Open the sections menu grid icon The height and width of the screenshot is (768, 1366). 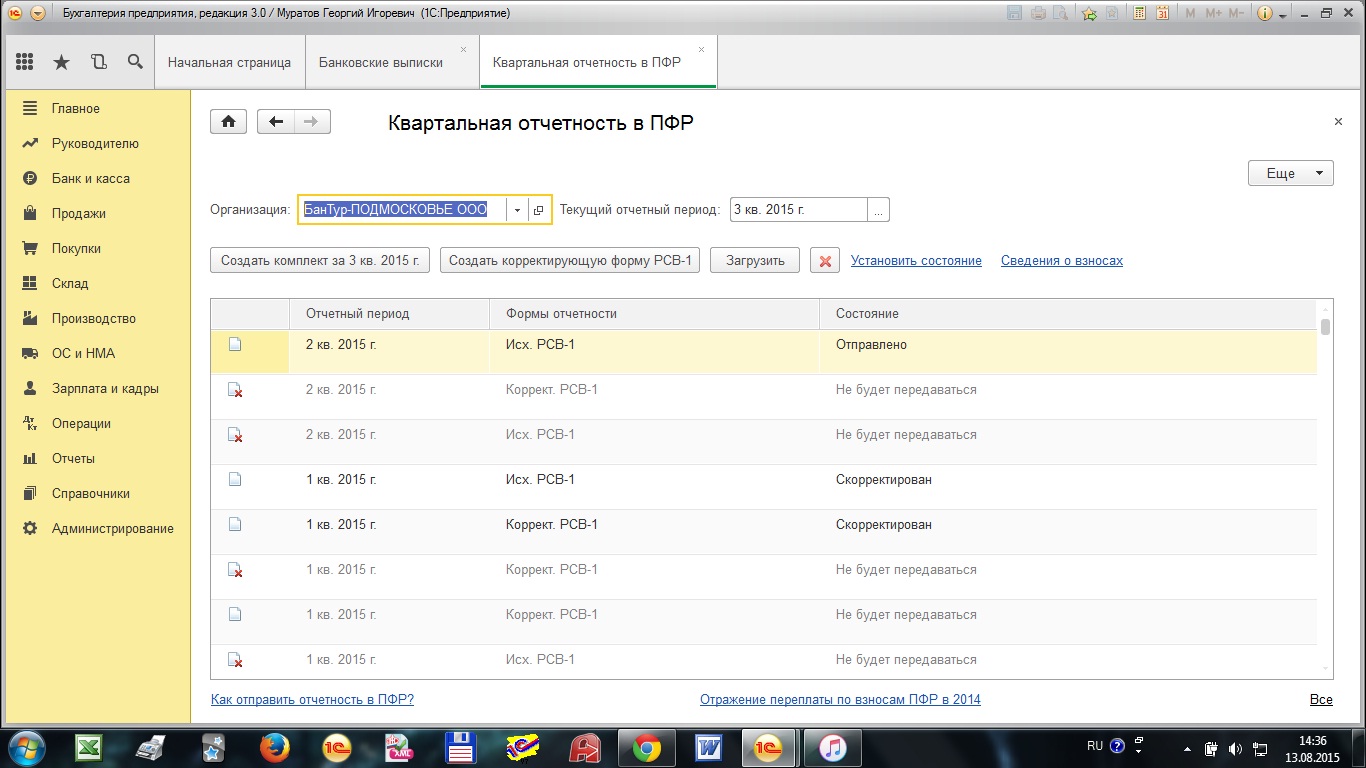[x=25, y=62]
